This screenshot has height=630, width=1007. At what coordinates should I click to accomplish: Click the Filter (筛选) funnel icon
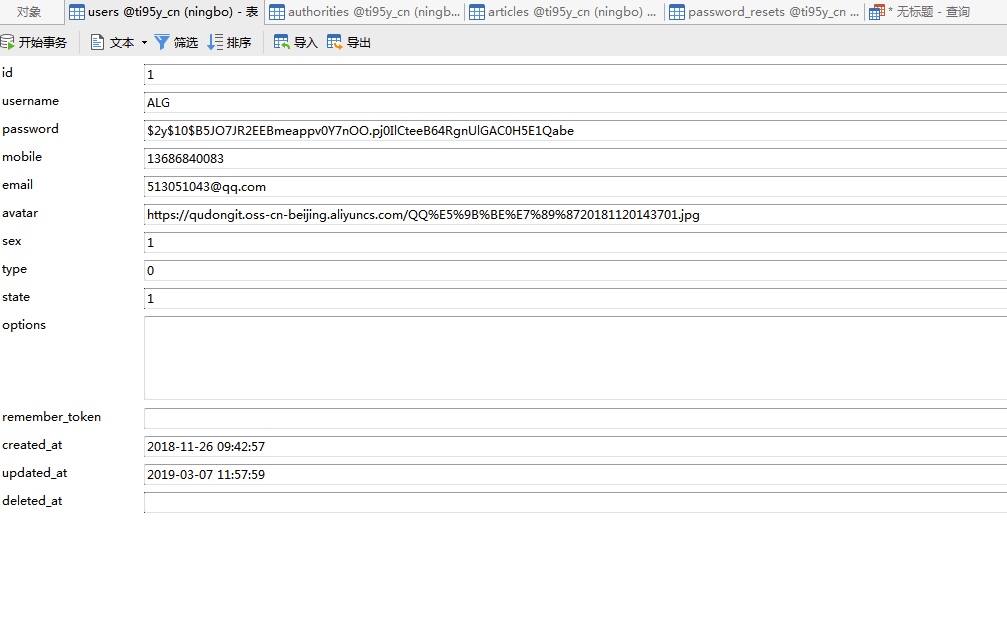(x=162, y=43)
